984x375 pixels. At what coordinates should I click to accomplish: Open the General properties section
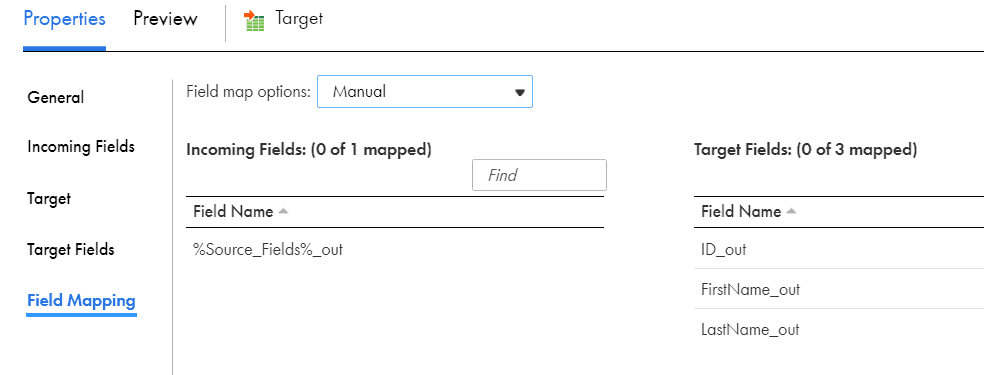coord(55,98)
